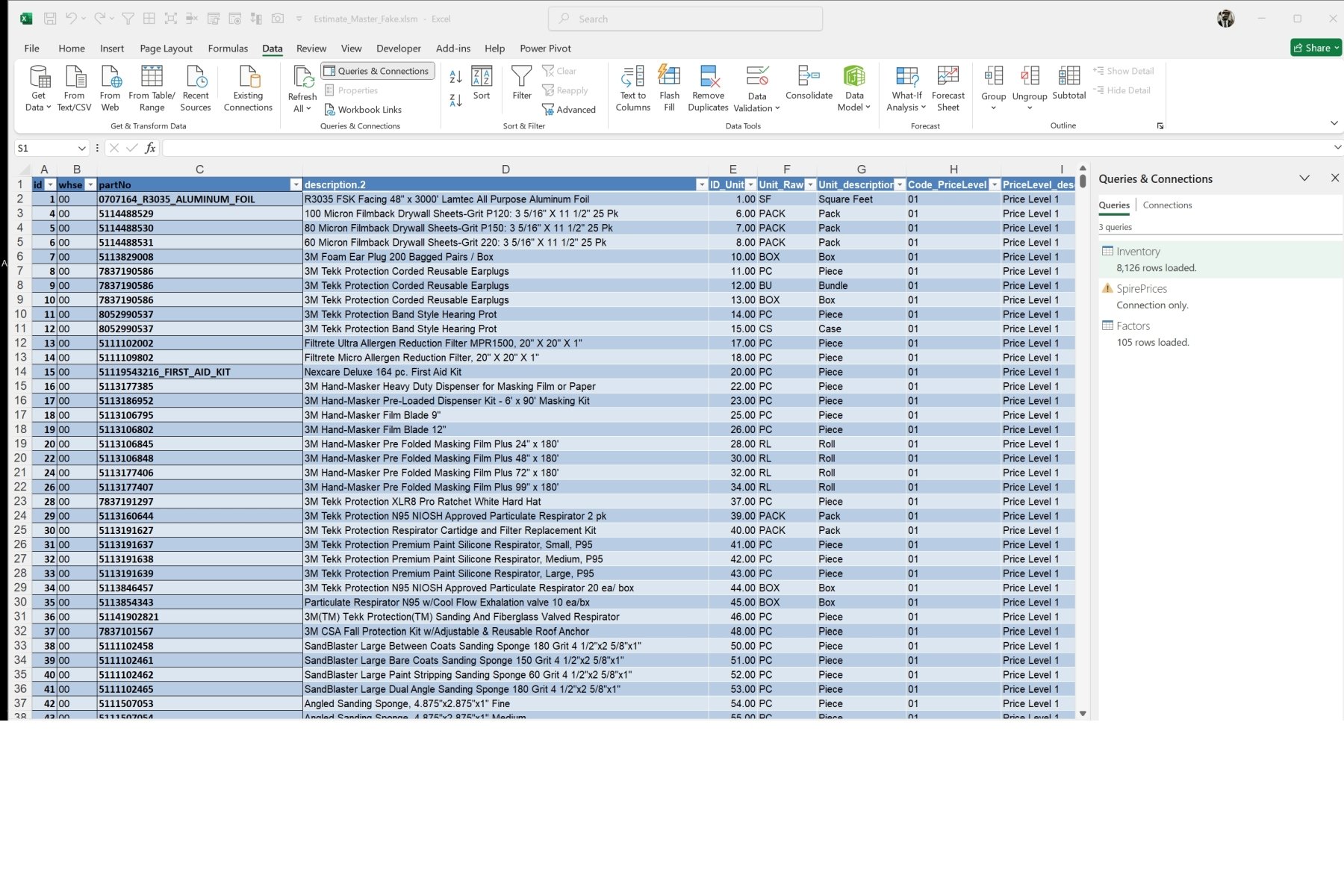The width and height of the screenshot is (1344, 896).
Task: Open description.2 column filter dropdown
Action: (701, 184)
